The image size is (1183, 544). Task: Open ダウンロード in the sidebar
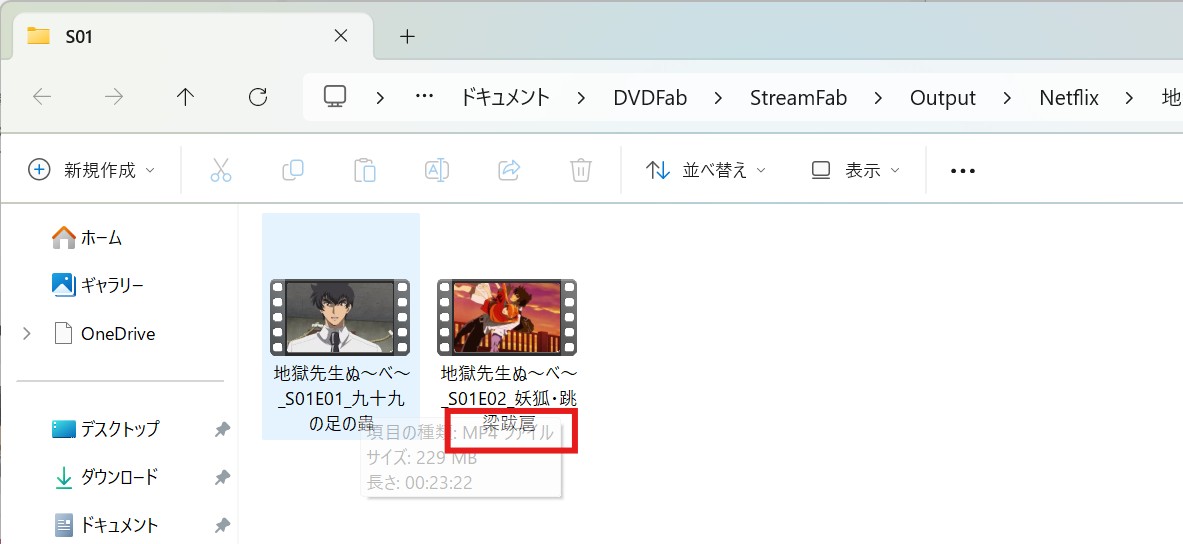(106, 477)
